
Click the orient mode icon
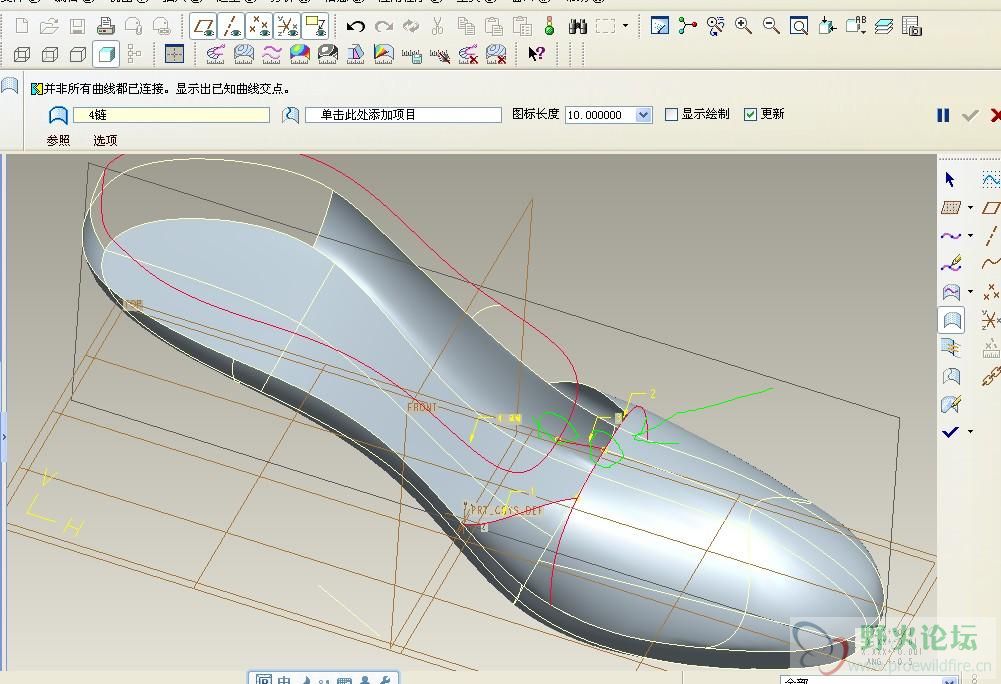(x=716, y=26)
